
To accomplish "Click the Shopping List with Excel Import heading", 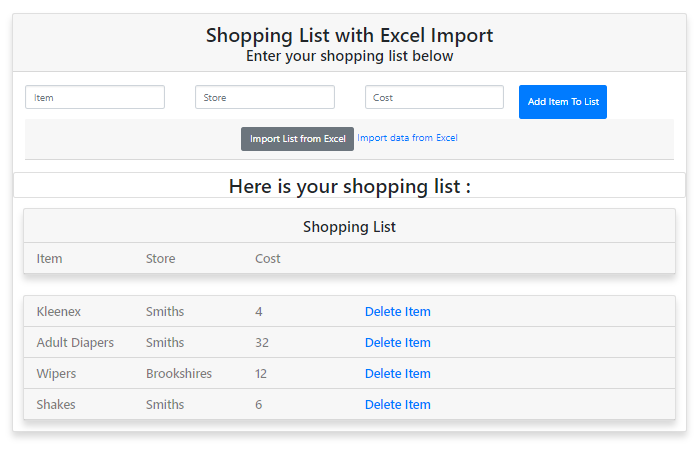I will pyautogui.click(x=349, y=35).
